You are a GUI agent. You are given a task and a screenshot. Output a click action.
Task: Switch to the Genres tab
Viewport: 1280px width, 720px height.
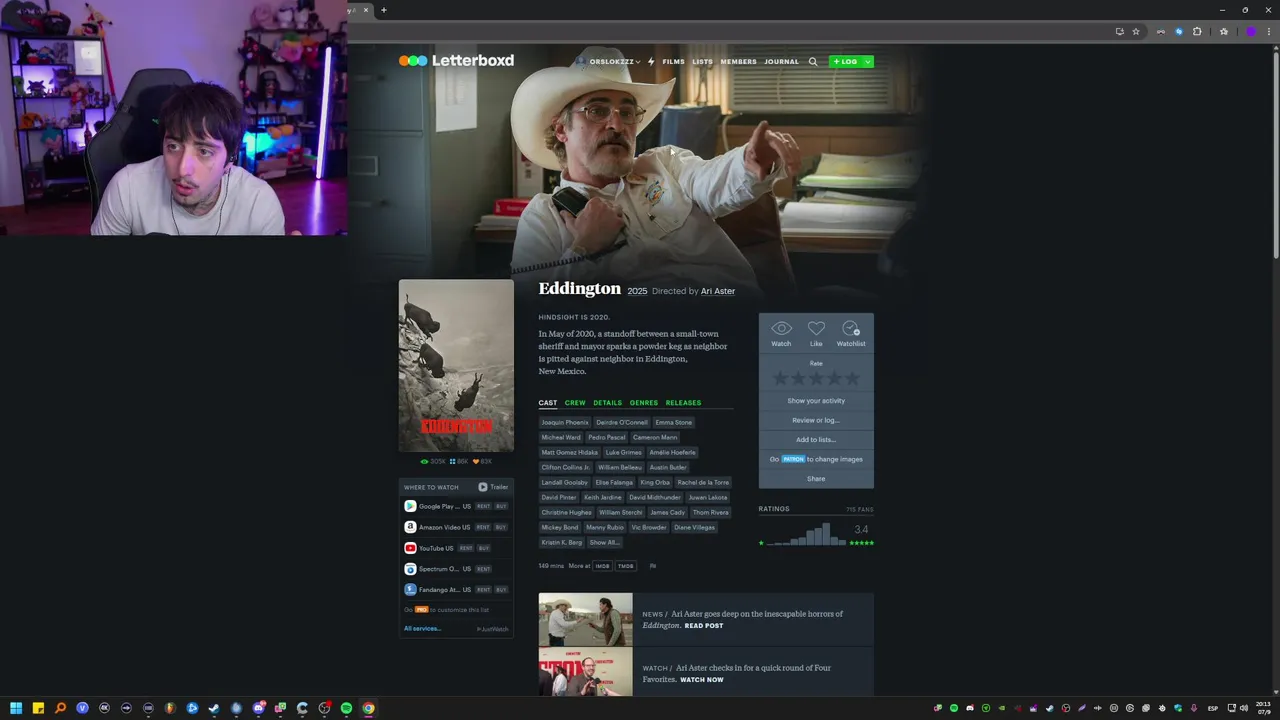(x=644, y=403)
